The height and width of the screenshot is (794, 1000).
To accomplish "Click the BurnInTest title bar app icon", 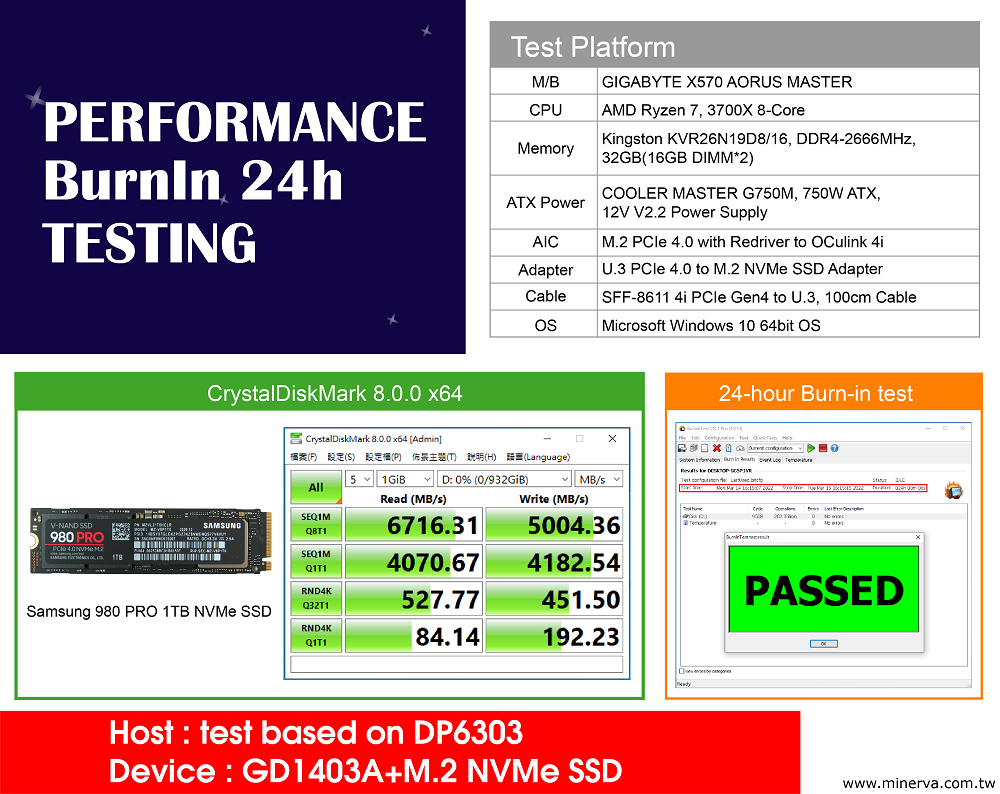I will pyautogui.click(x=682, y=429).
